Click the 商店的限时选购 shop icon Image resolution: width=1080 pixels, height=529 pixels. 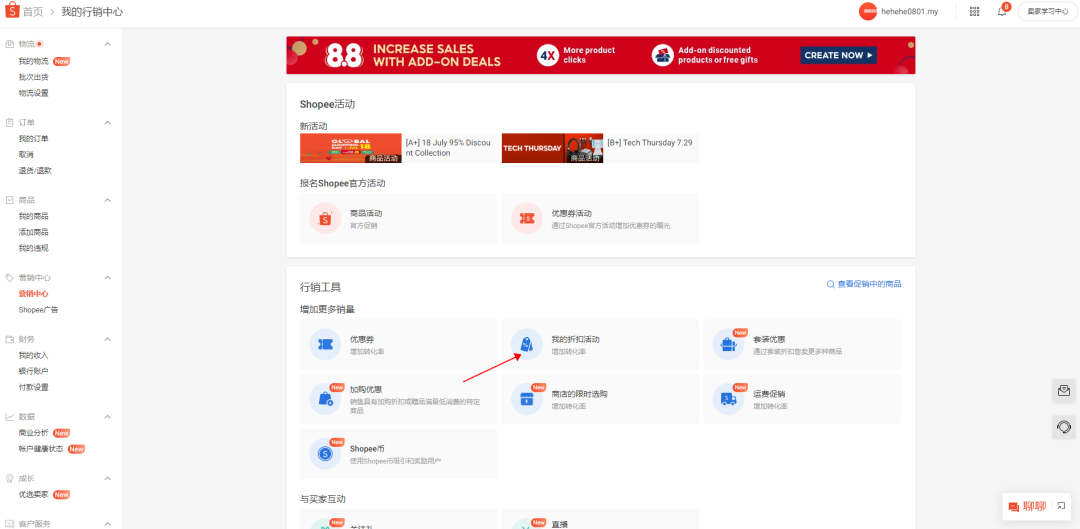point(526,399)
